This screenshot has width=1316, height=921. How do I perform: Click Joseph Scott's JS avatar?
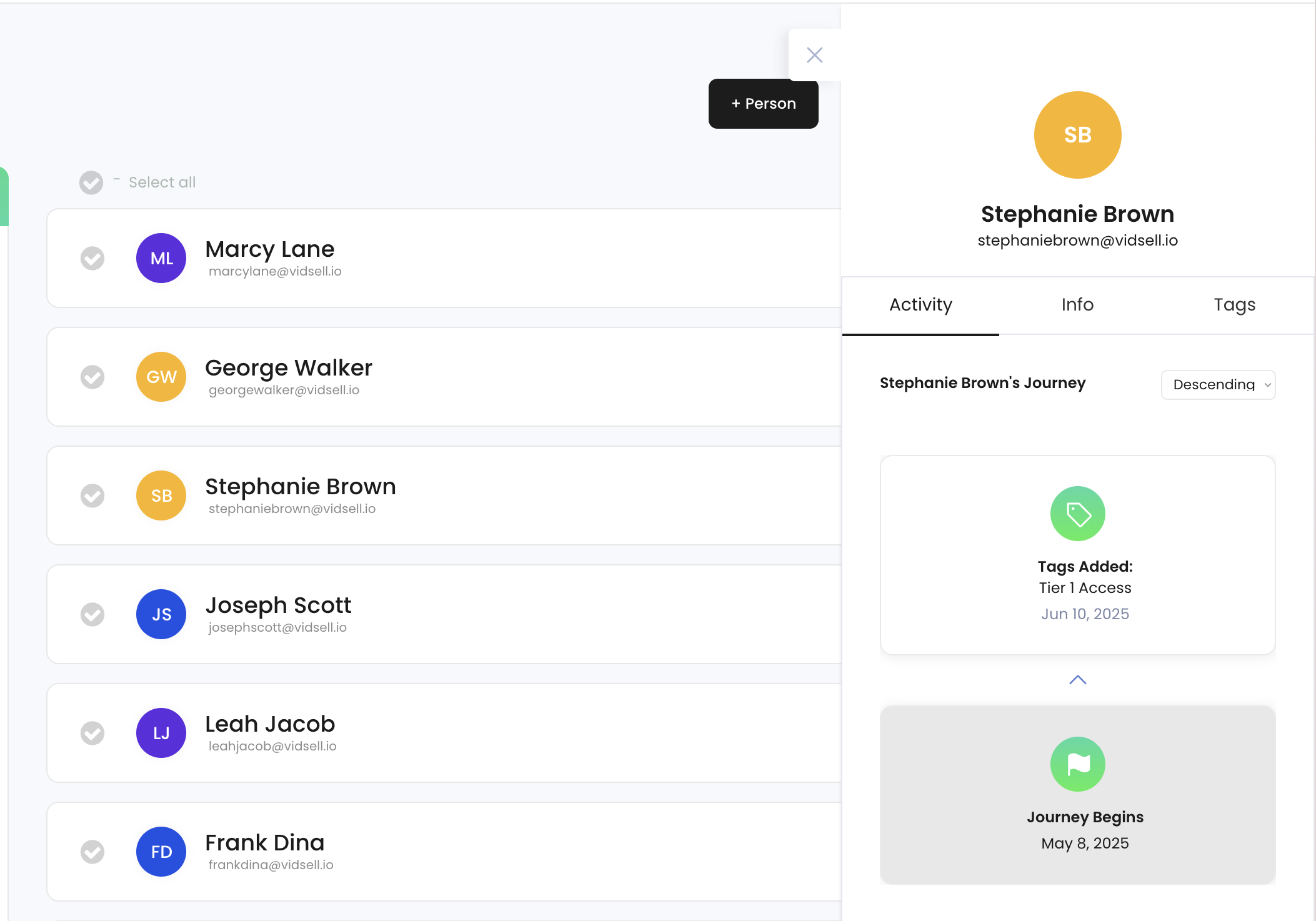pyautogui.click(x=161, y=614)
